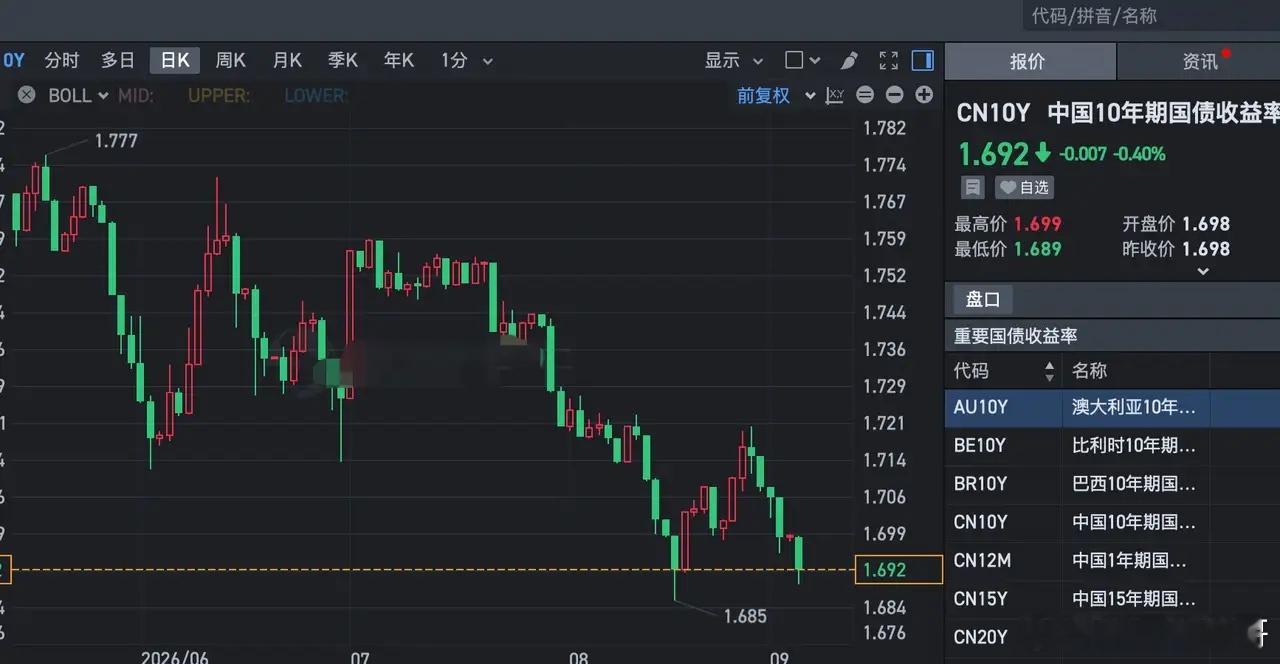Open the note icon under price

[x=972, y=187]
